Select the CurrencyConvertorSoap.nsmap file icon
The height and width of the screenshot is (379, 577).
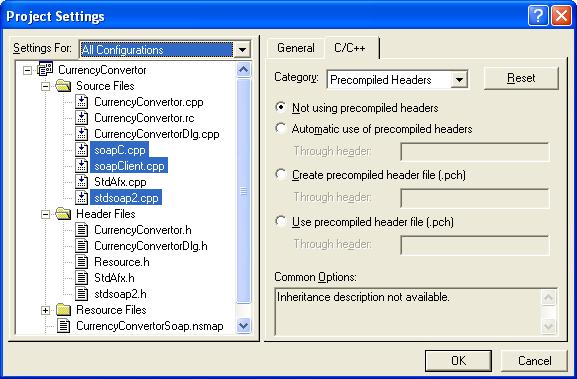[x=64, y=326]
